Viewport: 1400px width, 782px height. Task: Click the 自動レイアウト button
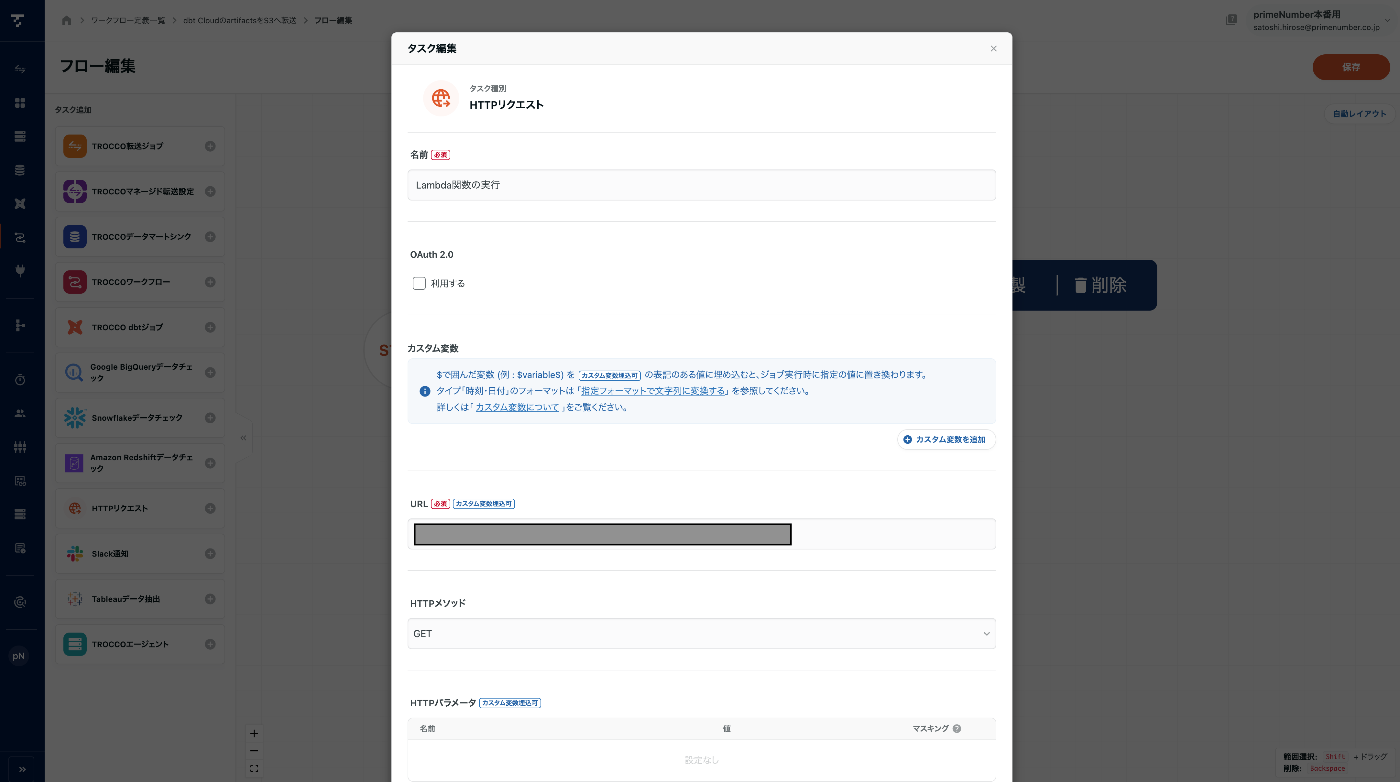click(1360, 114)
